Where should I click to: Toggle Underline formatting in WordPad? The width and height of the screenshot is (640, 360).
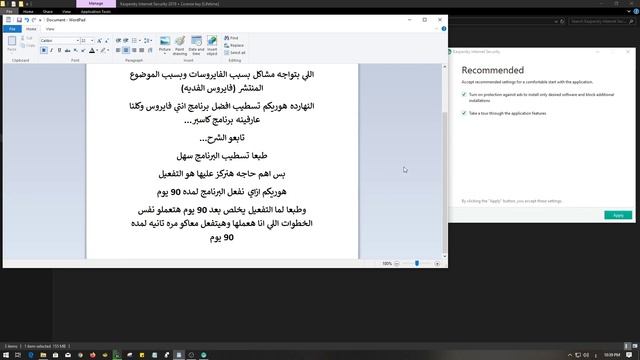(59, 50)
